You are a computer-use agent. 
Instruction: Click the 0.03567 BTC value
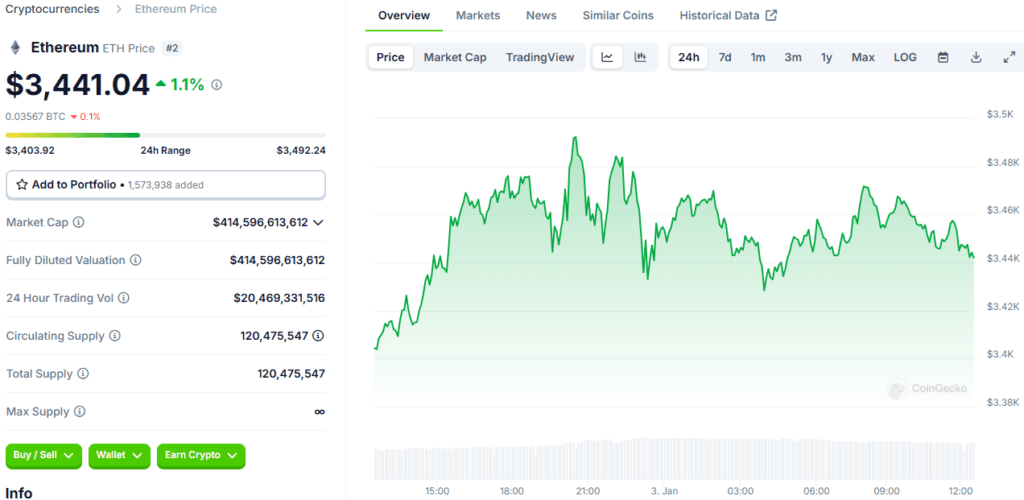point(35,117)
